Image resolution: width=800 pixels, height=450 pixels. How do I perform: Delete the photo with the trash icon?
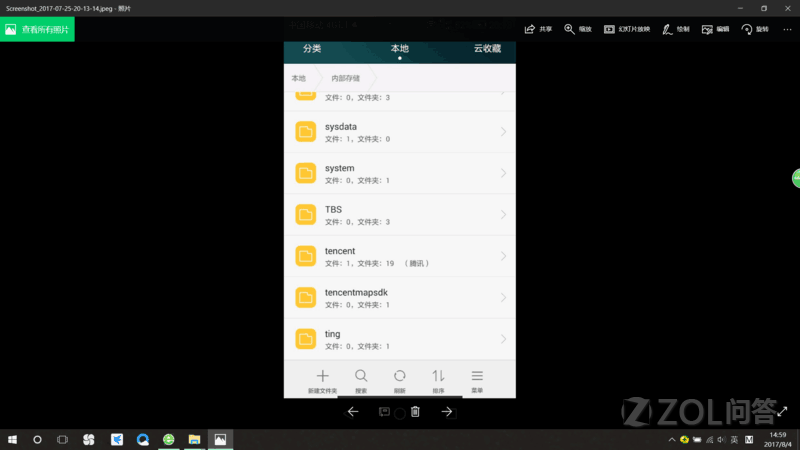tap(415, 411)
